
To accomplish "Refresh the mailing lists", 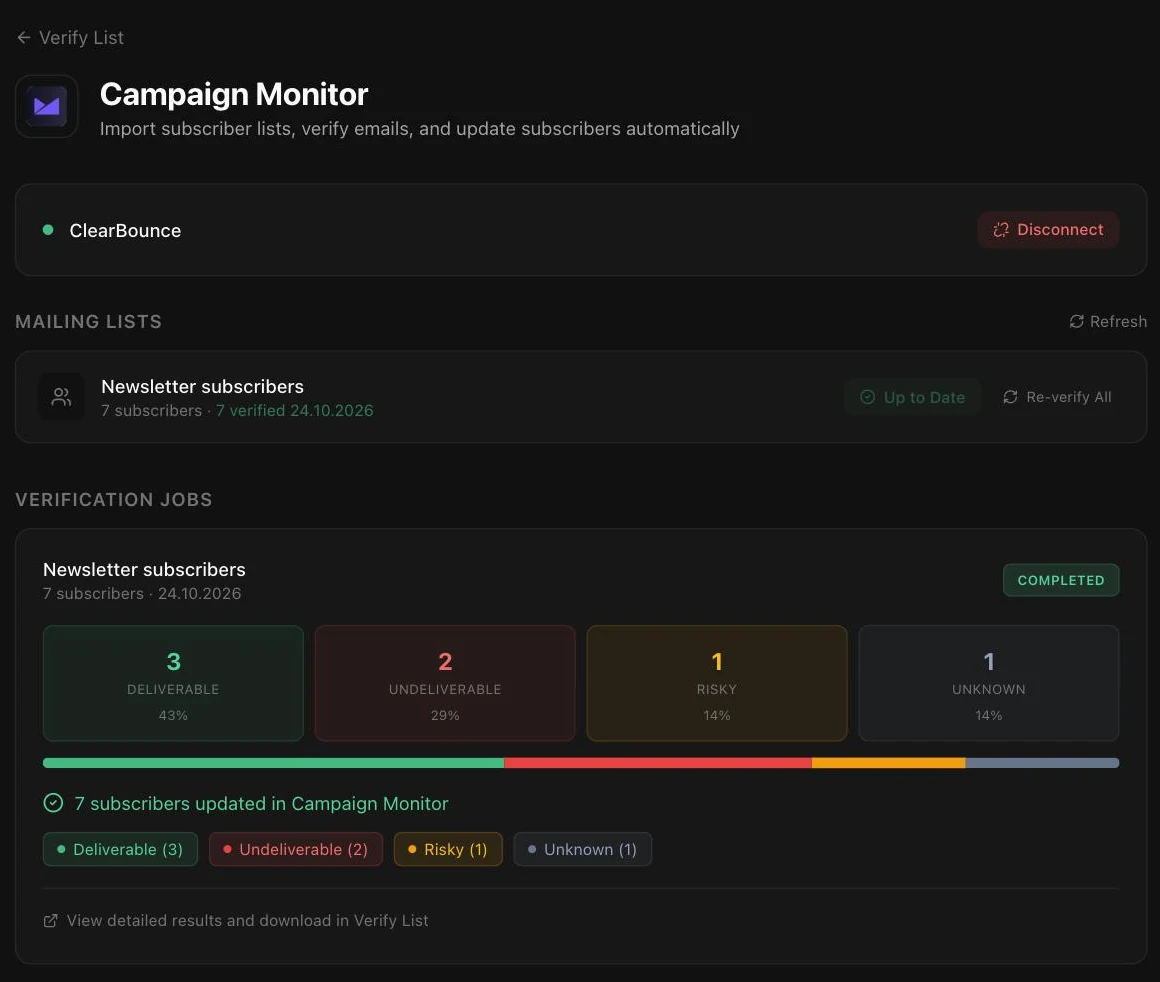I will point(1107,321).
